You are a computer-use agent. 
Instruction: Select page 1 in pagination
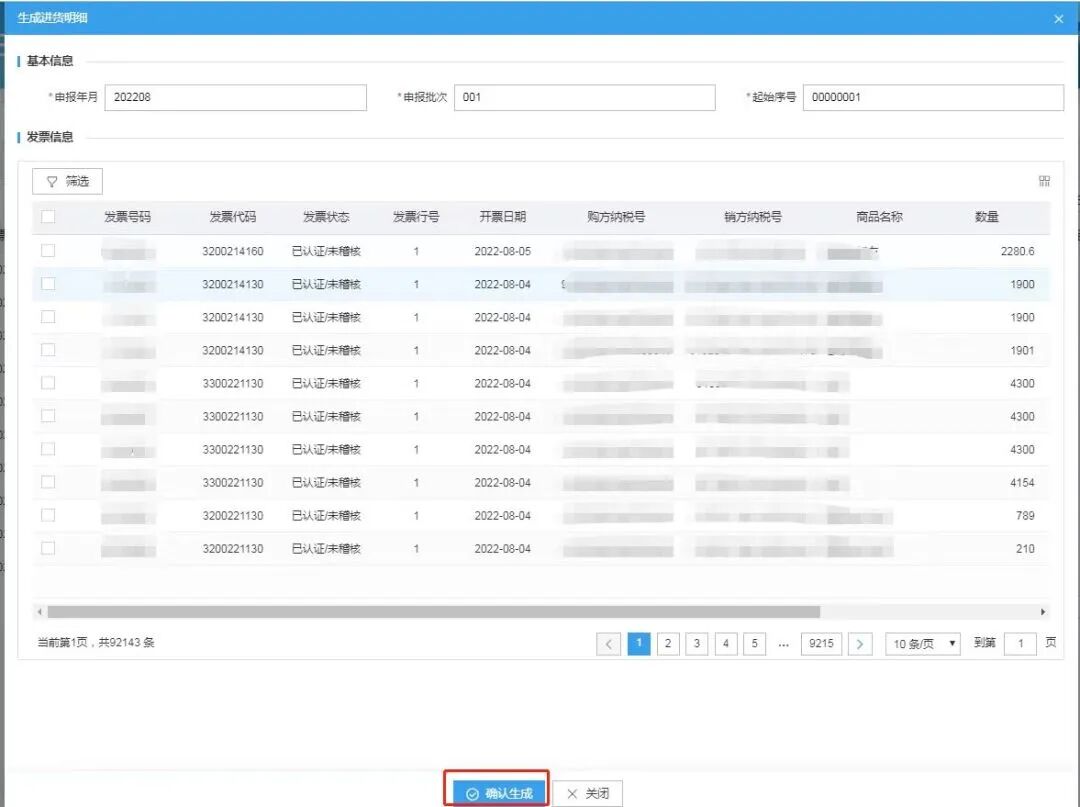[x=639, y=643]
